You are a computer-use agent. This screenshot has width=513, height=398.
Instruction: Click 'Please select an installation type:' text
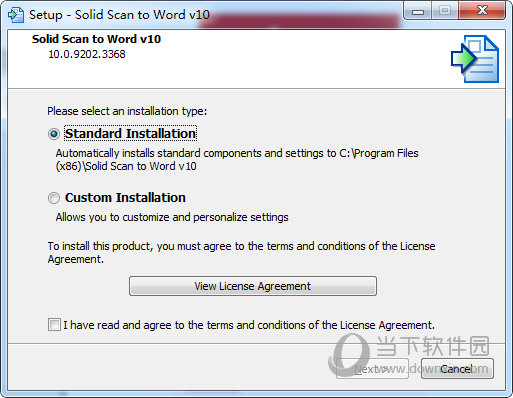(x=127, y=111)
